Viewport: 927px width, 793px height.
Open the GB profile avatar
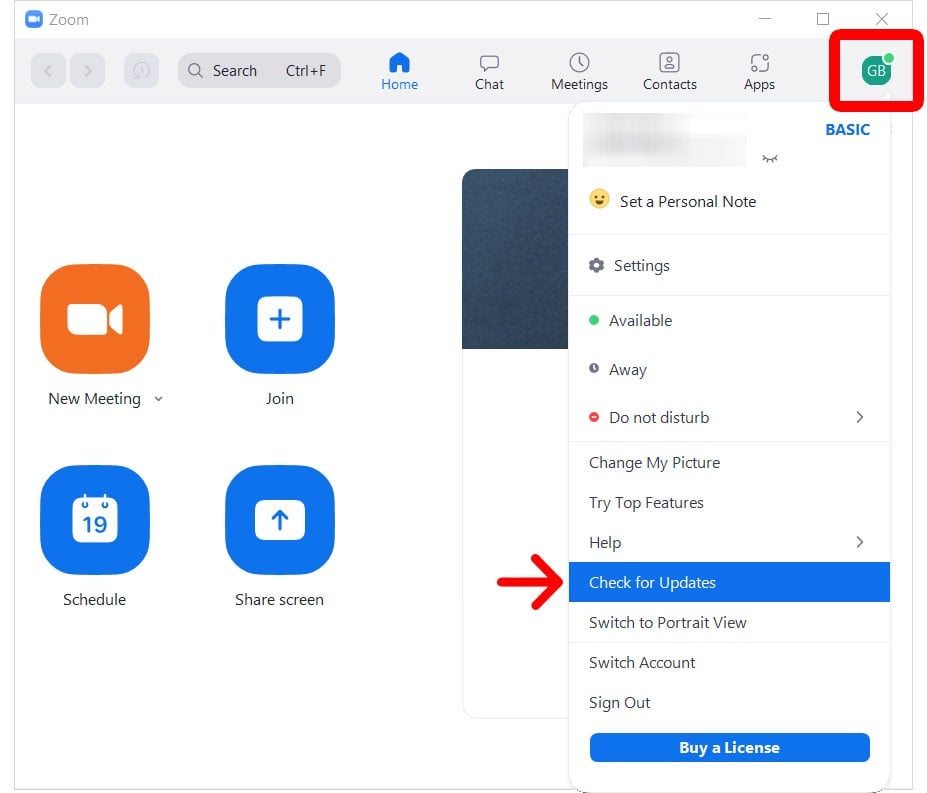coord(875,71)
